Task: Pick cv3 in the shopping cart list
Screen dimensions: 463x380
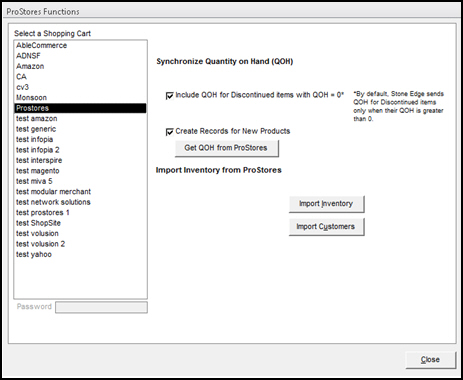Action: coord(80,87)
